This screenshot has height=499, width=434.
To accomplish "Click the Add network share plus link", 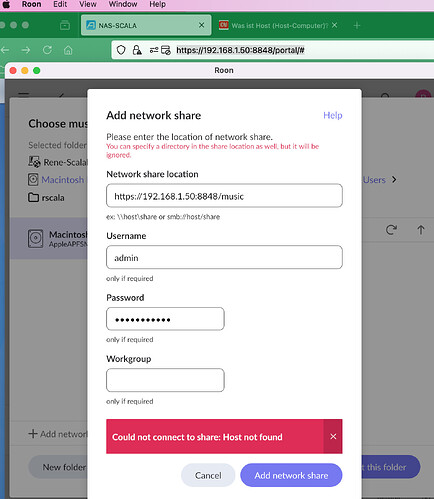I will (x=58, y=434).
